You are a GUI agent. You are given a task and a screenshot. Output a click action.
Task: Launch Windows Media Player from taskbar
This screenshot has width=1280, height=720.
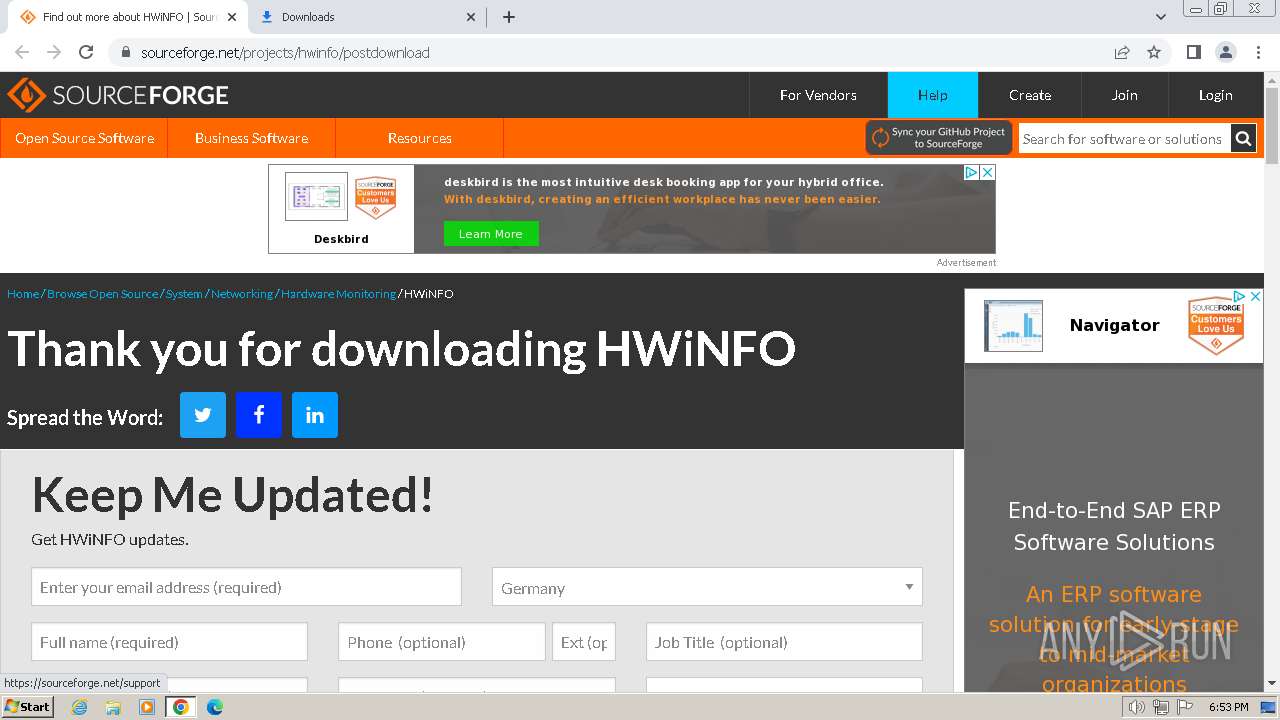pyautogui.click(x=147, y=707)
